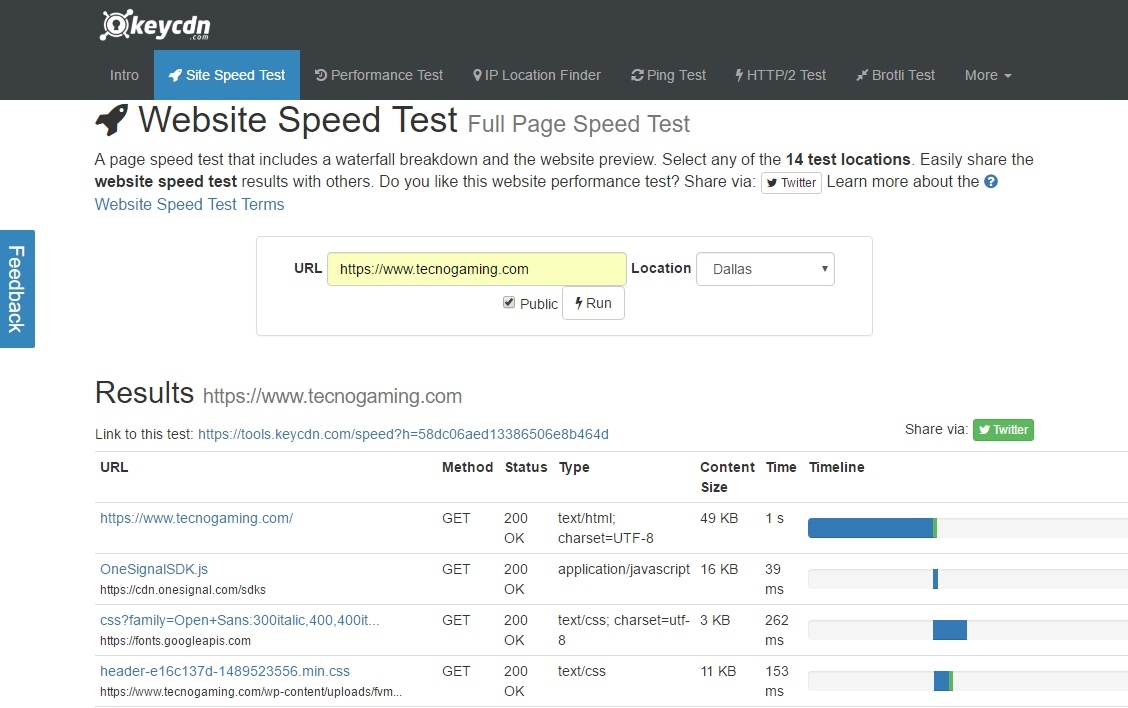Screen dimensions: 1128x708
Task: Click the "https://cdn.onesignal.com/sdks" text
Action: tap(183, 590)
